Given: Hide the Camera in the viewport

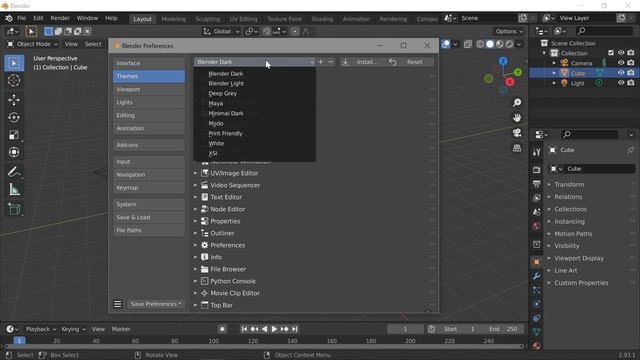Looking at the screenshot, I should (x=621, y=63).
